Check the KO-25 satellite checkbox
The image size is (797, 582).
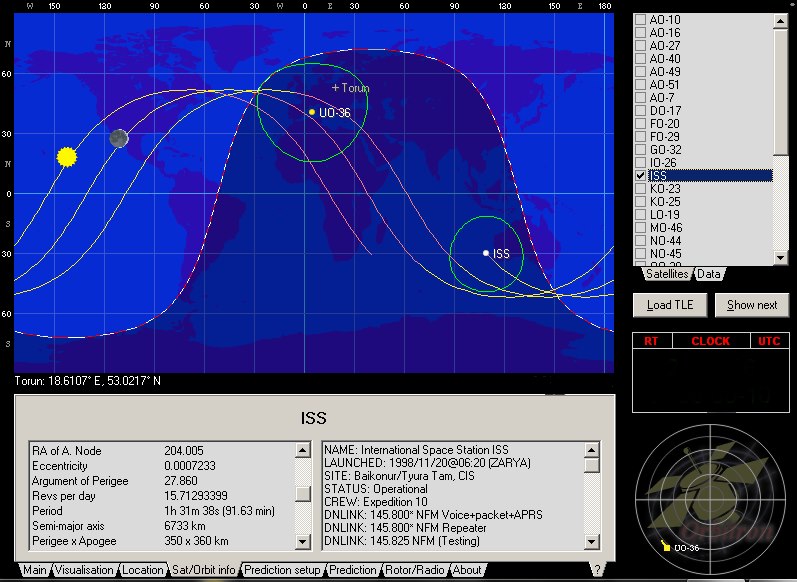click(x=640, y=201)
